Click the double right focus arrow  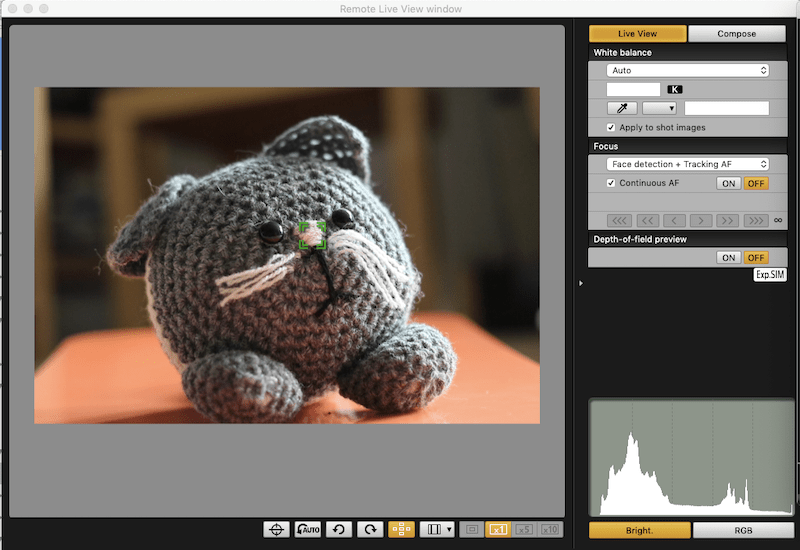click(728, 220)
